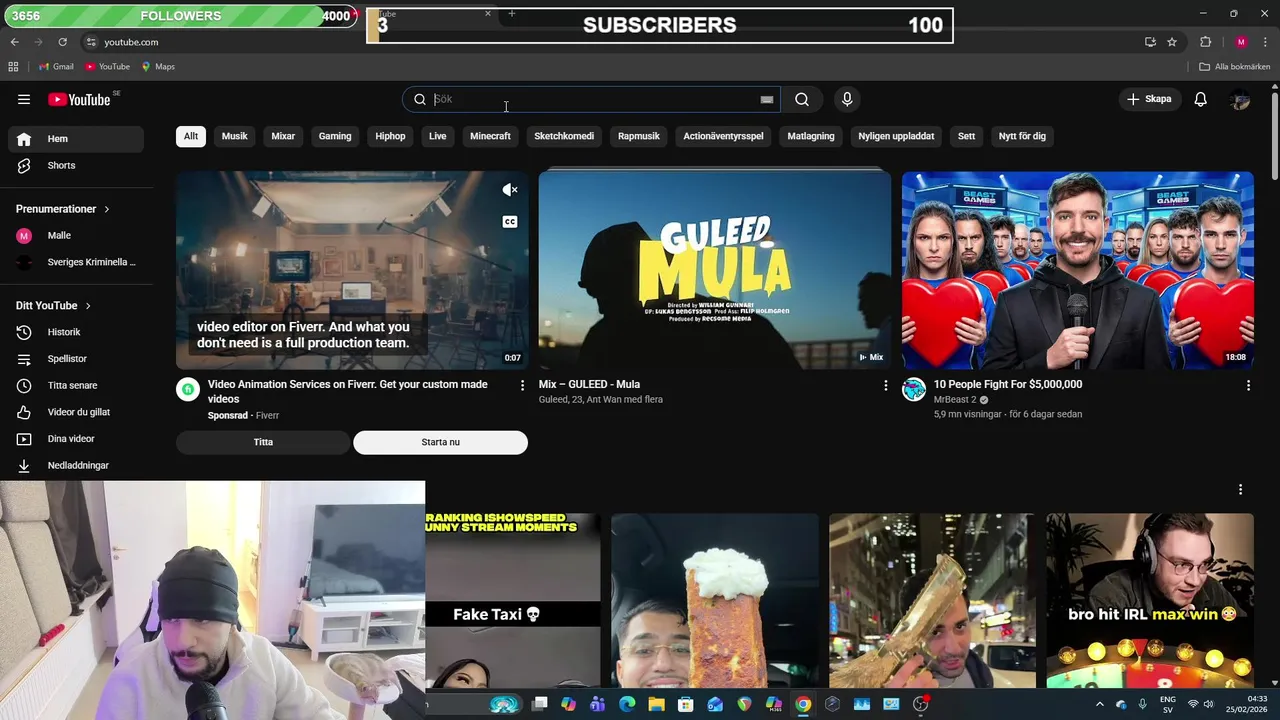Screen dimensions: 1280x720
Task: Open the Maps bookmark
Action: coord(158,67)
